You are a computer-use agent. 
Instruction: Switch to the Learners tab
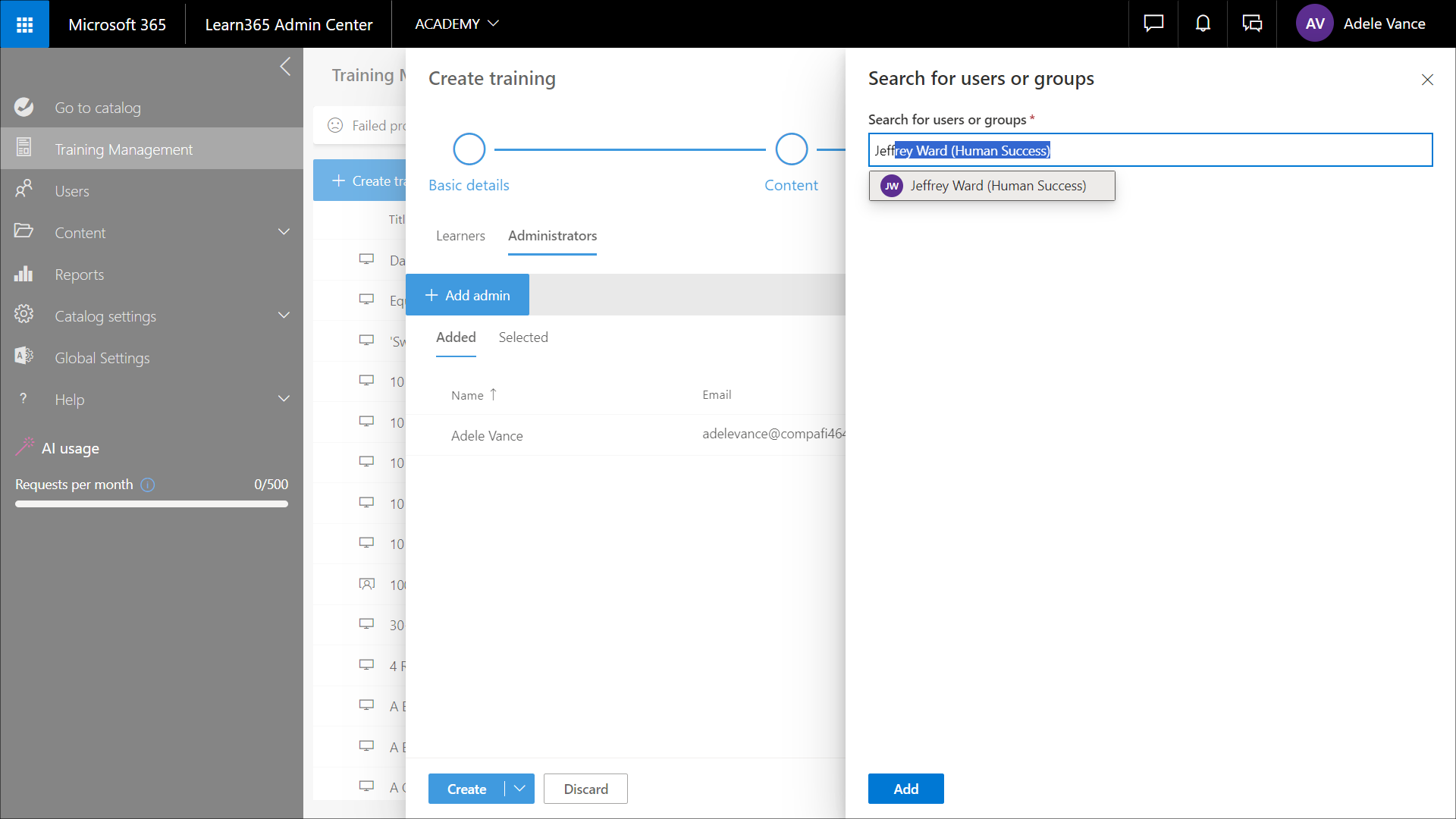[x=460, y=236]
